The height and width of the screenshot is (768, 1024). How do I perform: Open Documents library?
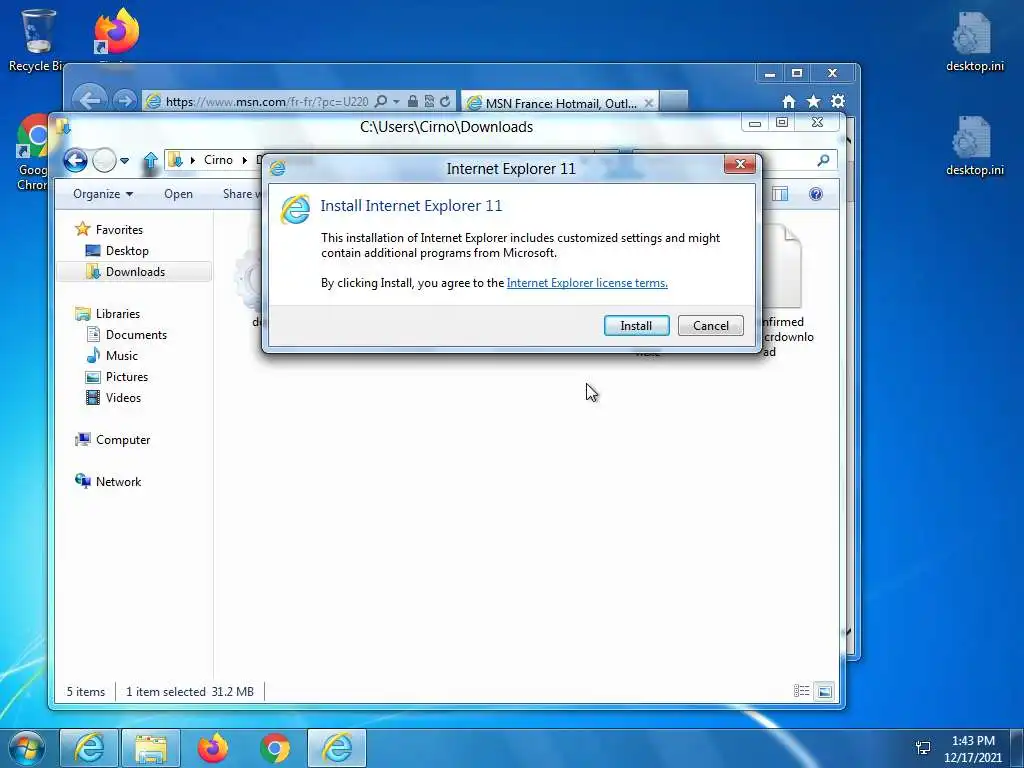tap(136, 334)
